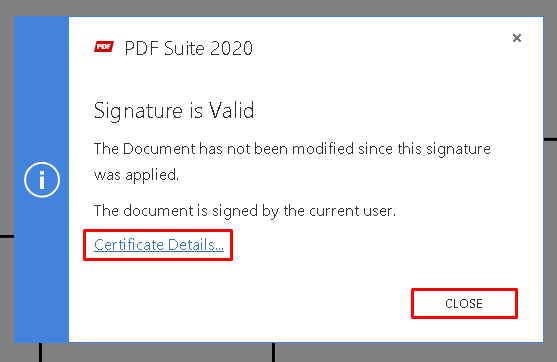Image resolution: width=557 pixels, height=362 pixels.
Task: Open the Certificate Details link
Action: point(159,245)
